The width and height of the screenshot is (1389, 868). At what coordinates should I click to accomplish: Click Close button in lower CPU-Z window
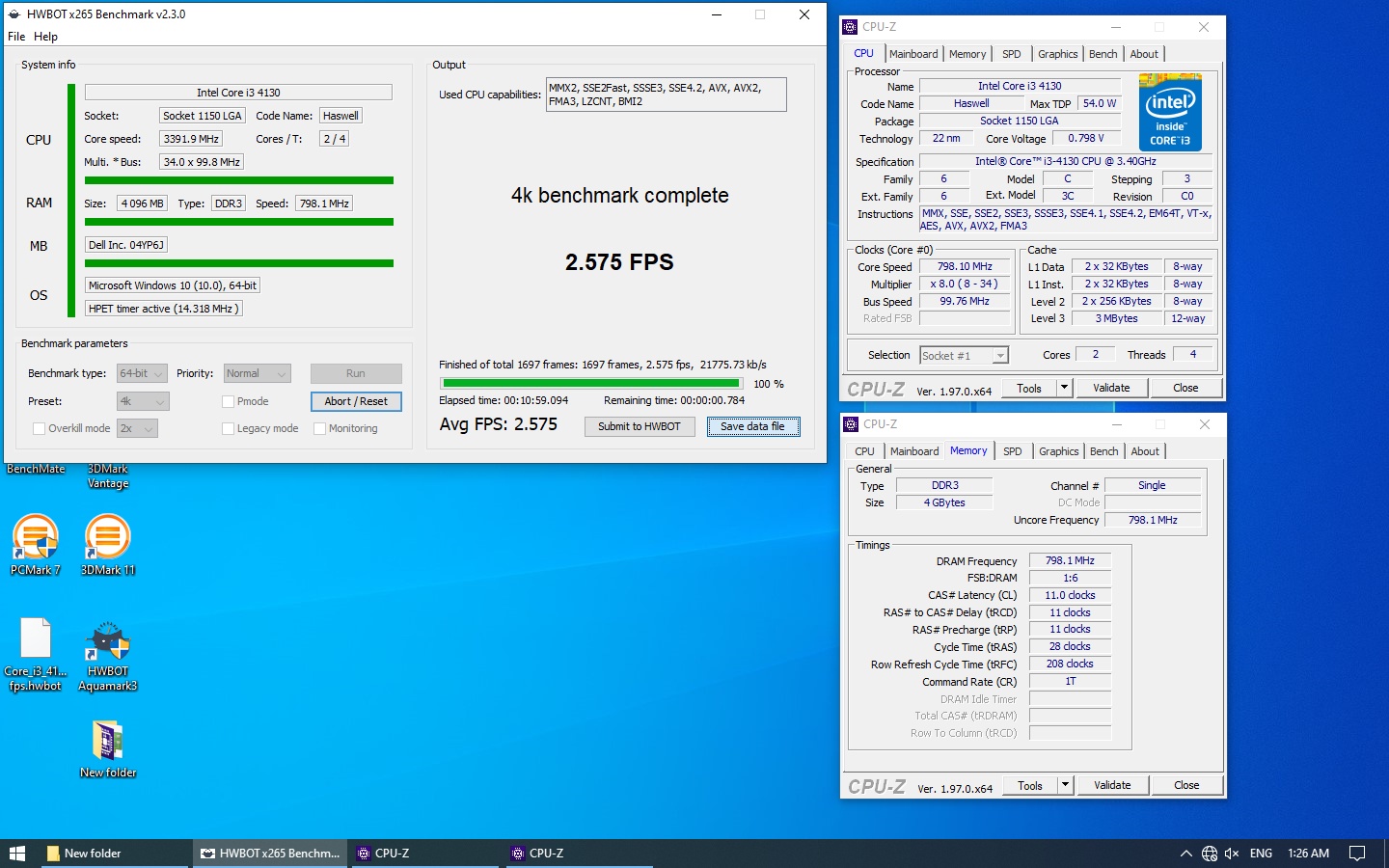tap(1186, 785)
